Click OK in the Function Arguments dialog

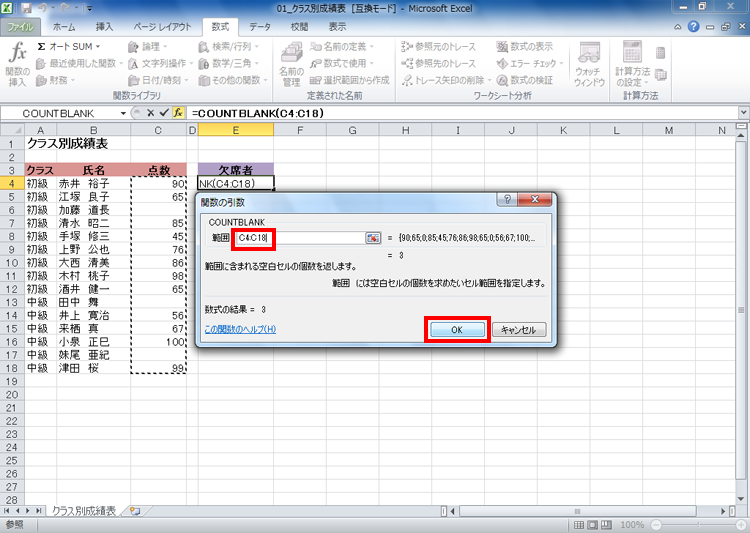[457, 330]
